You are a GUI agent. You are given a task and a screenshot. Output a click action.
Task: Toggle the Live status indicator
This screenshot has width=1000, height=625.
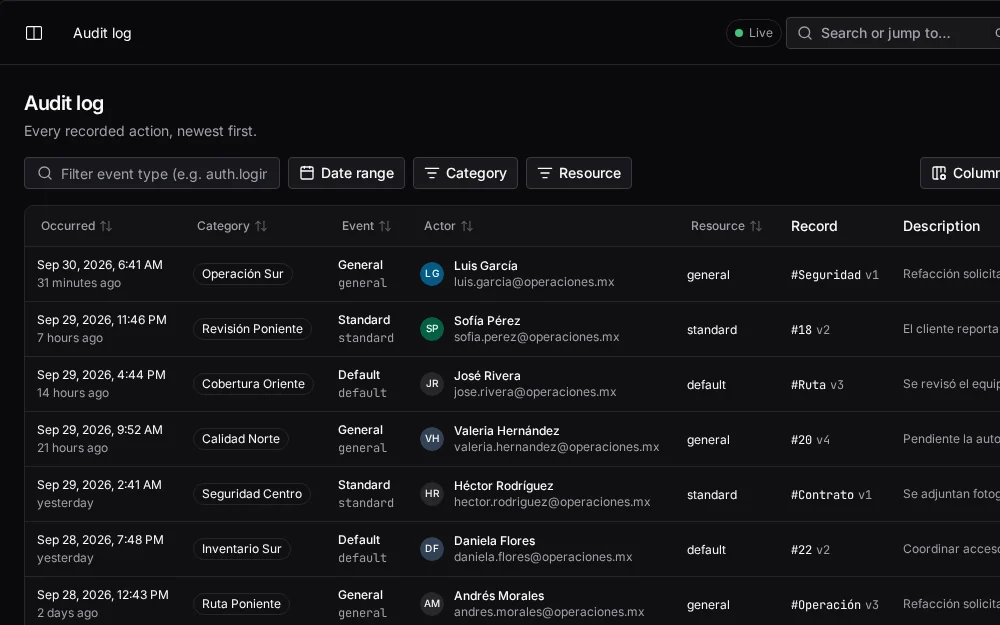[x=754, y=33]
